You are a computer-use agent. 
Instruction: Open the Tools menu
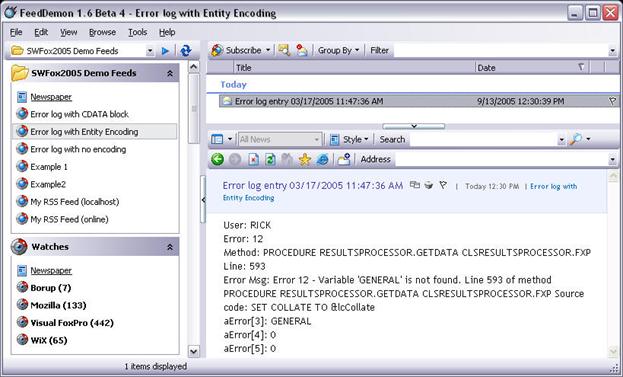pos(137,32)
